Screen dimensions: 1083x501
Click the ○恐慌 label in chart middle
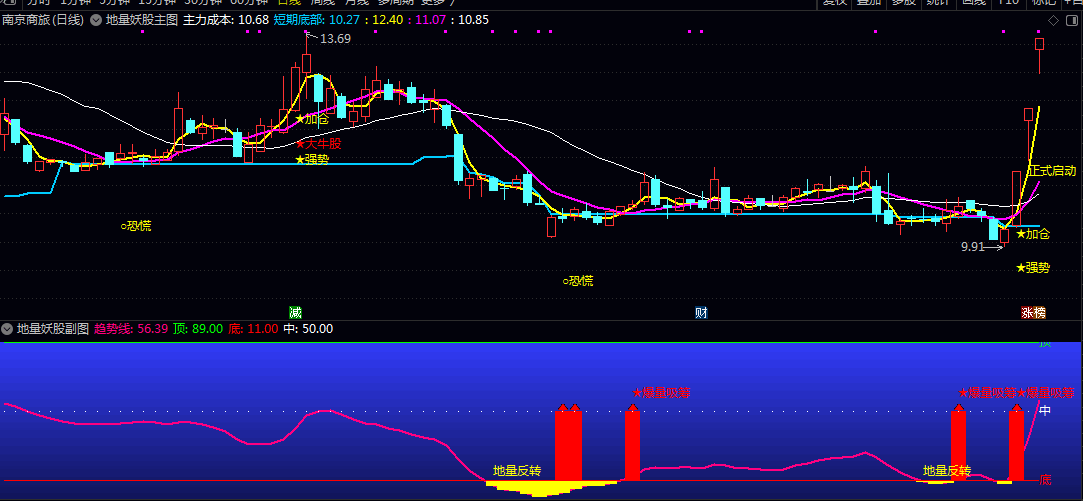577,281
